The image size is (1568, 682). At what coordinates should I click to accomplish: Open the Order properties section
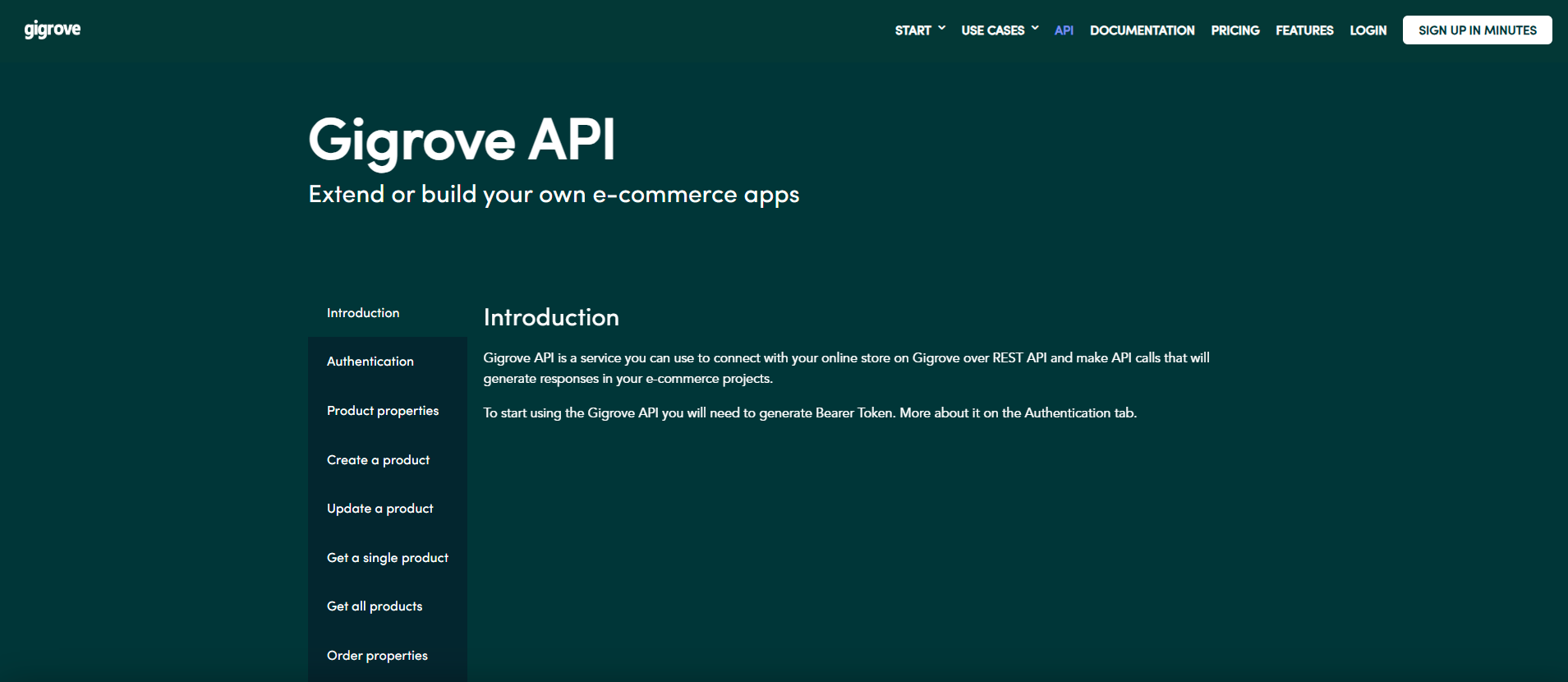388,656
